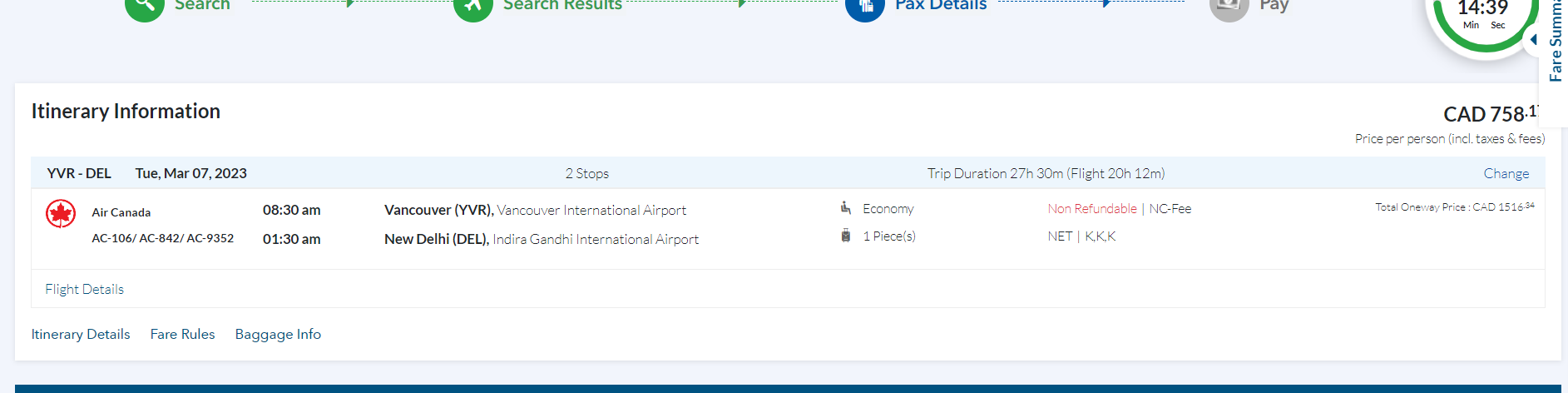Click the Air Canada maple leaf logo

pos(61,214)
